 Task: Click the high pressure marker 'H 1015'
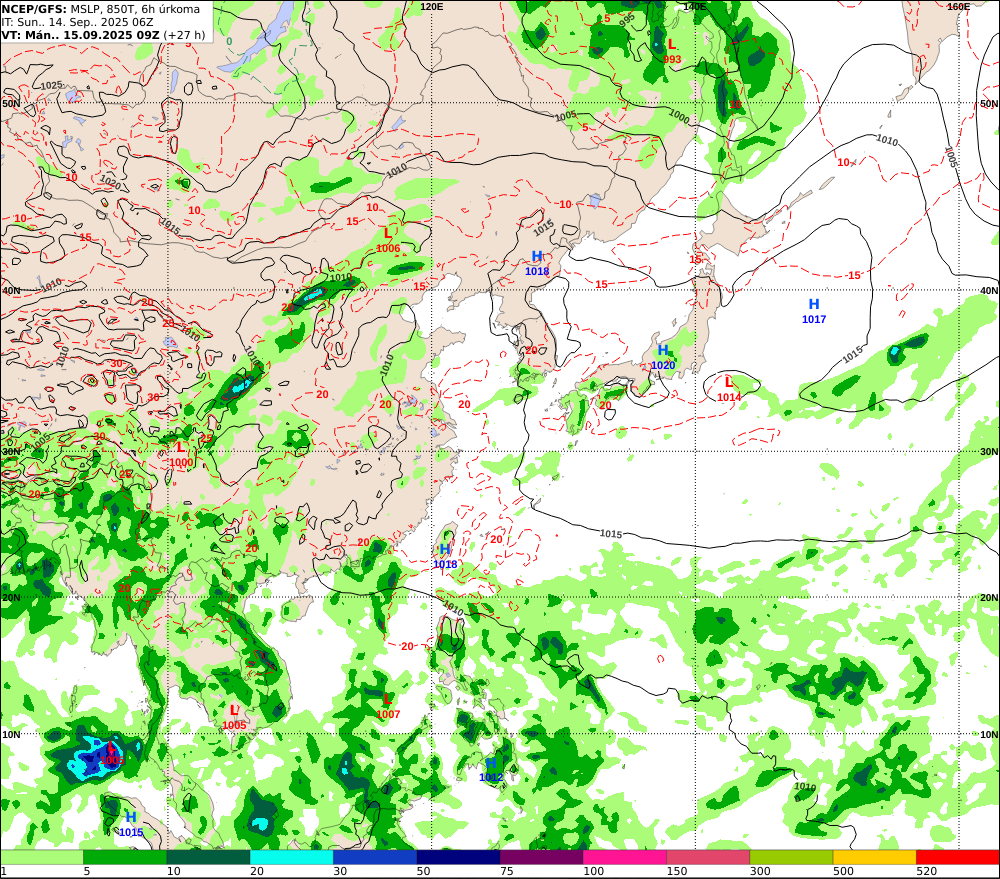click(131, 824)
